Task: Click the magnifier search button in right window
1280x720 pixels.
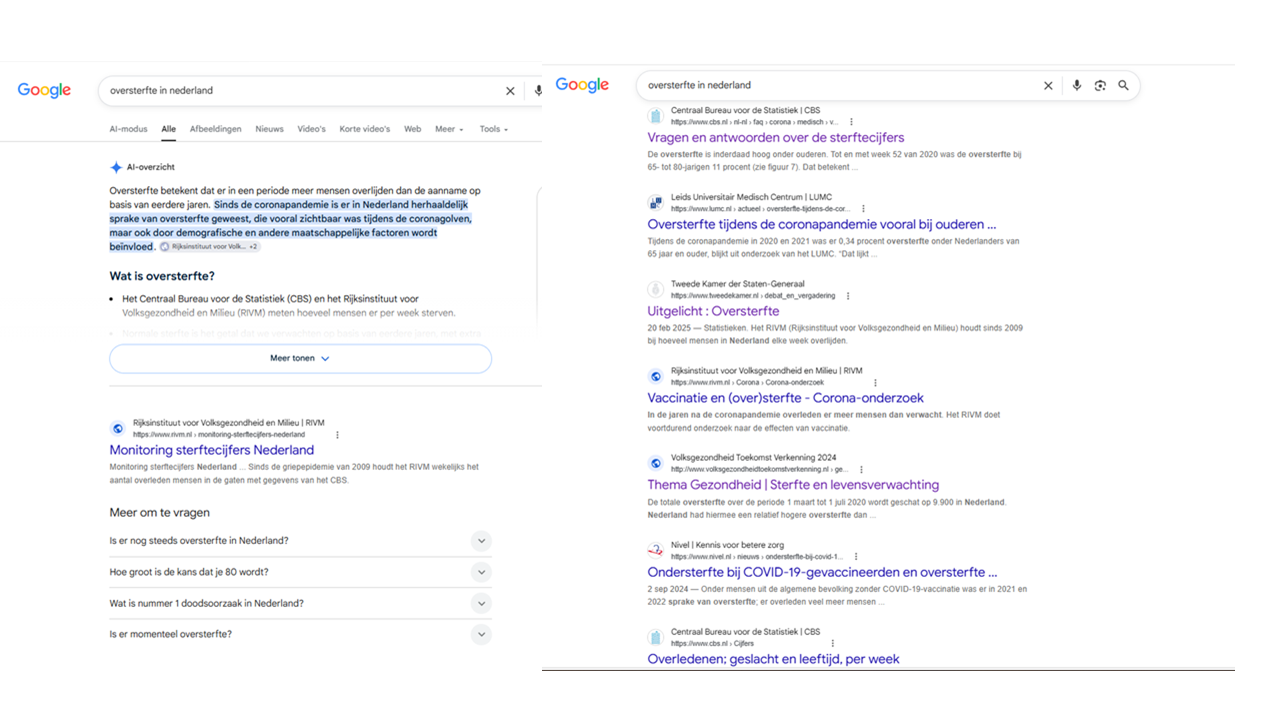Action: [x=1124, y=86]
